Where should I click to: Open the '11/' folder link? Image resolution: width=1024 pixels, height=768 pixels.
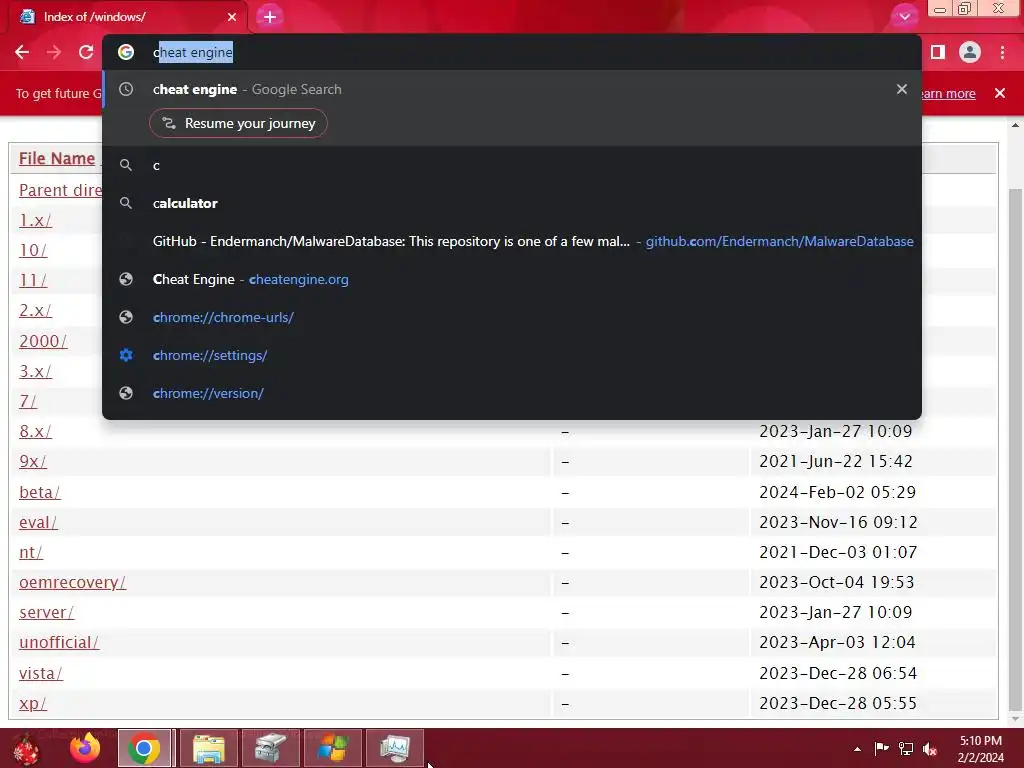(33, 280)
